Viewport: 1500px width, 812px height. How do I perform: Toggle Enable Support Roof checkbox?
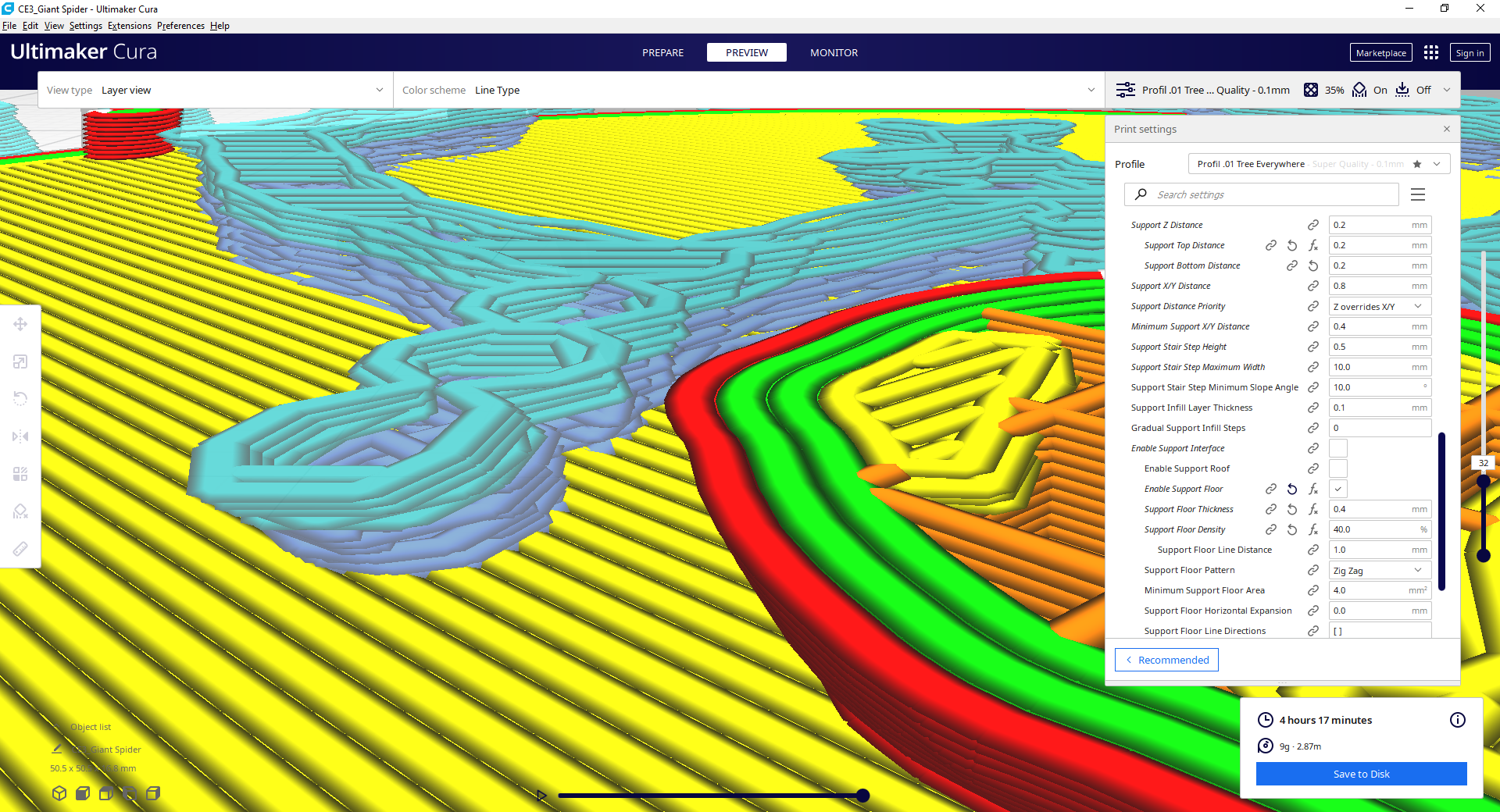point(1338,468)
